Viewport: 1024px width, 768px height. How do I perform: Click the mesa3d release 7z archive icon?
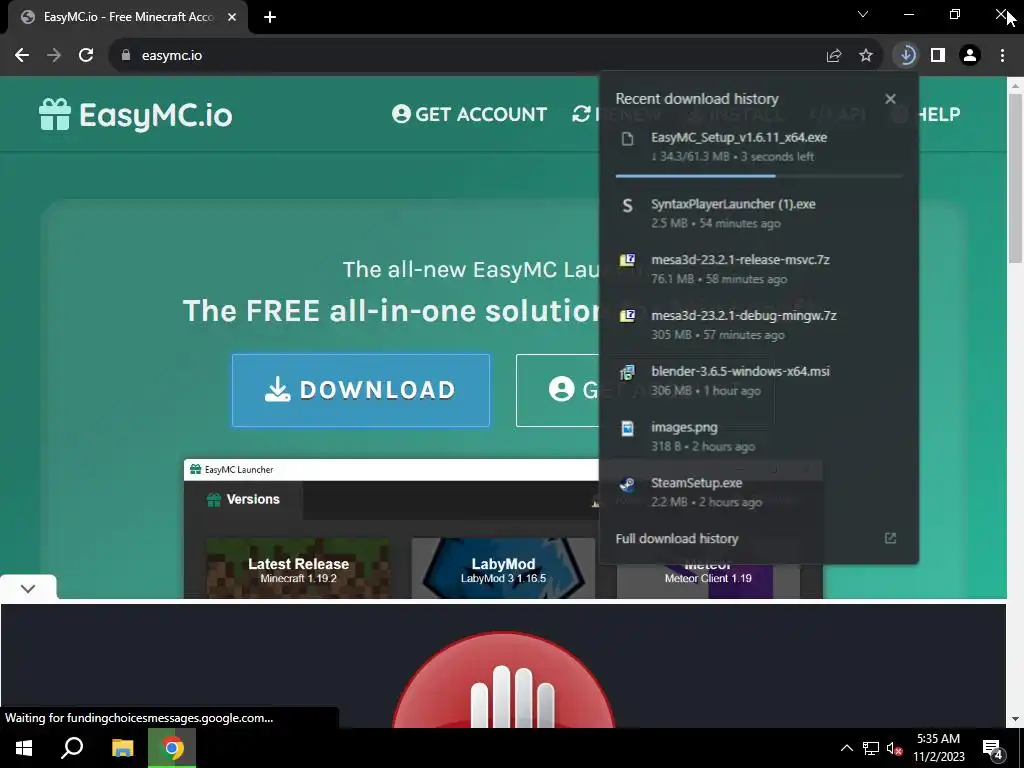pos(628,260)
